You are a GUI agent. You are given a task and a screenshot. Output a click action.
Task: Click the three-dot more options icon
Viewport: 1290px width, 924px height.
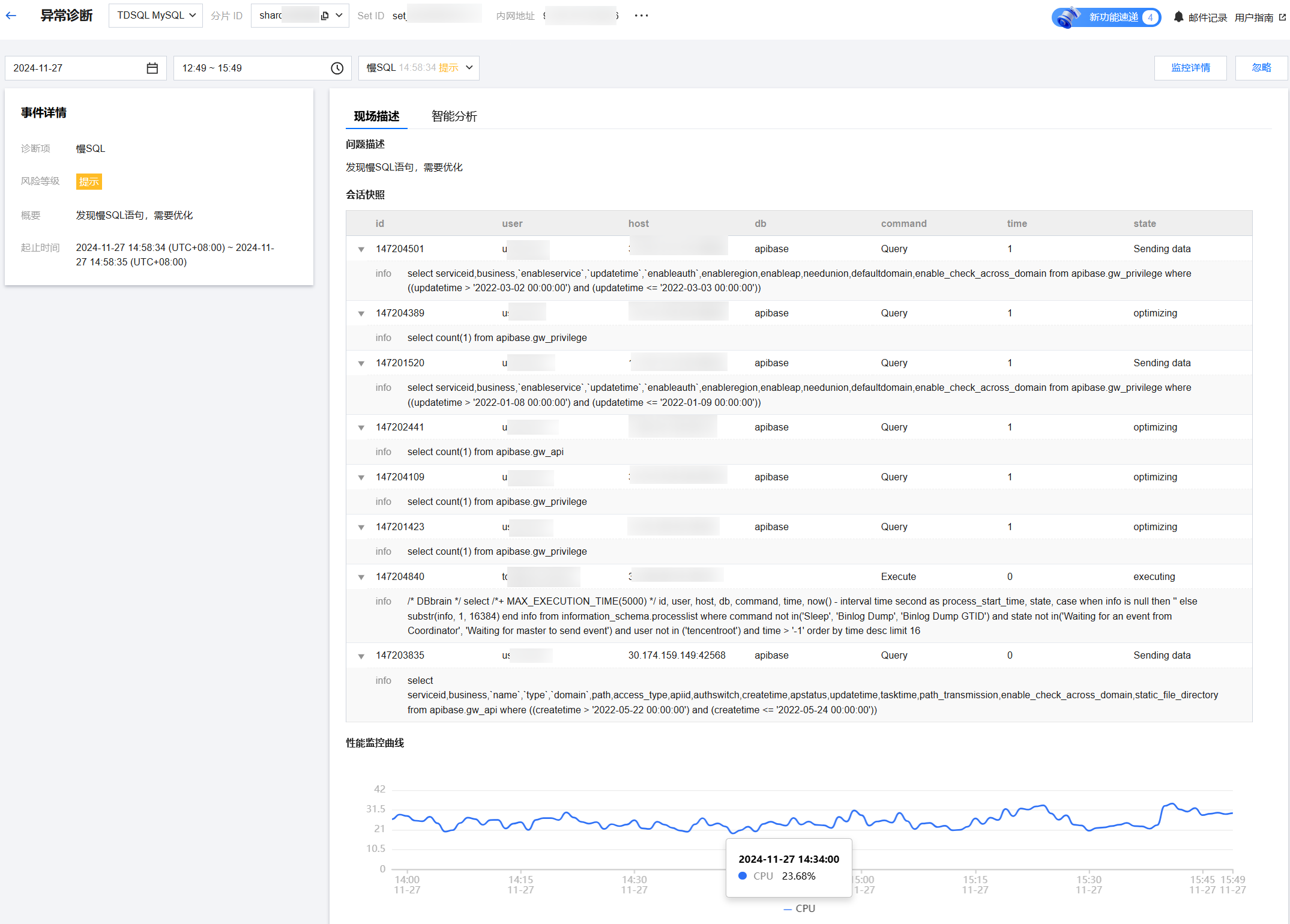(x=641, y=16)
